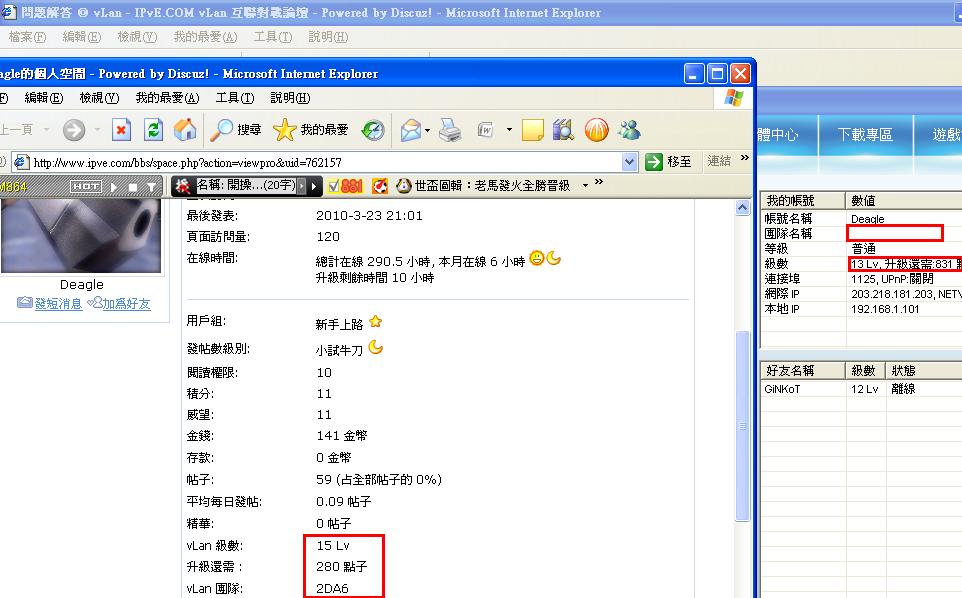962x598 pixels.
Task: Open 檔案 menu in background window
Action: 27,37
